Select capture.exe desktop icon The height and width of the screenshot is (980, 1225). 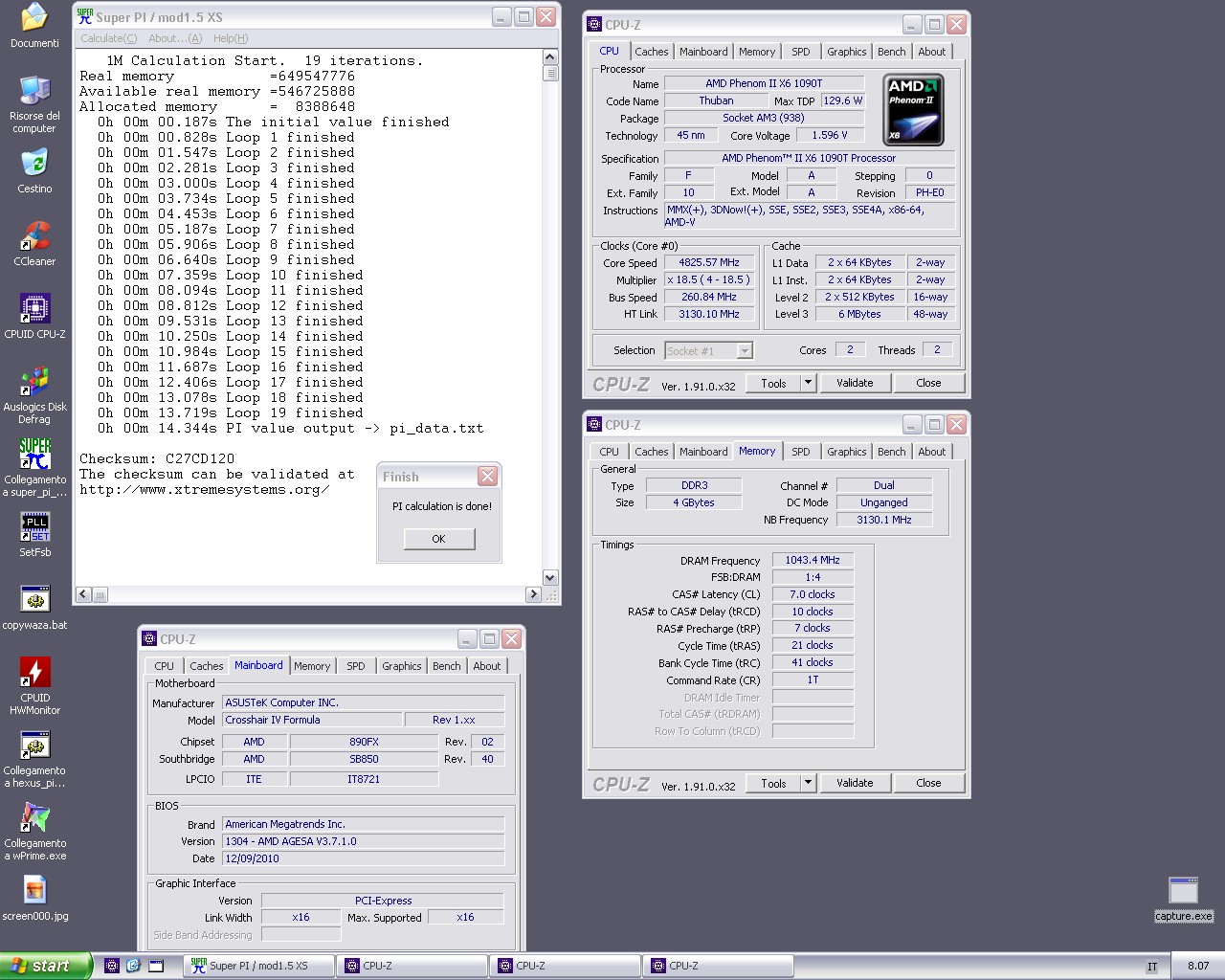coord(1183,899)
